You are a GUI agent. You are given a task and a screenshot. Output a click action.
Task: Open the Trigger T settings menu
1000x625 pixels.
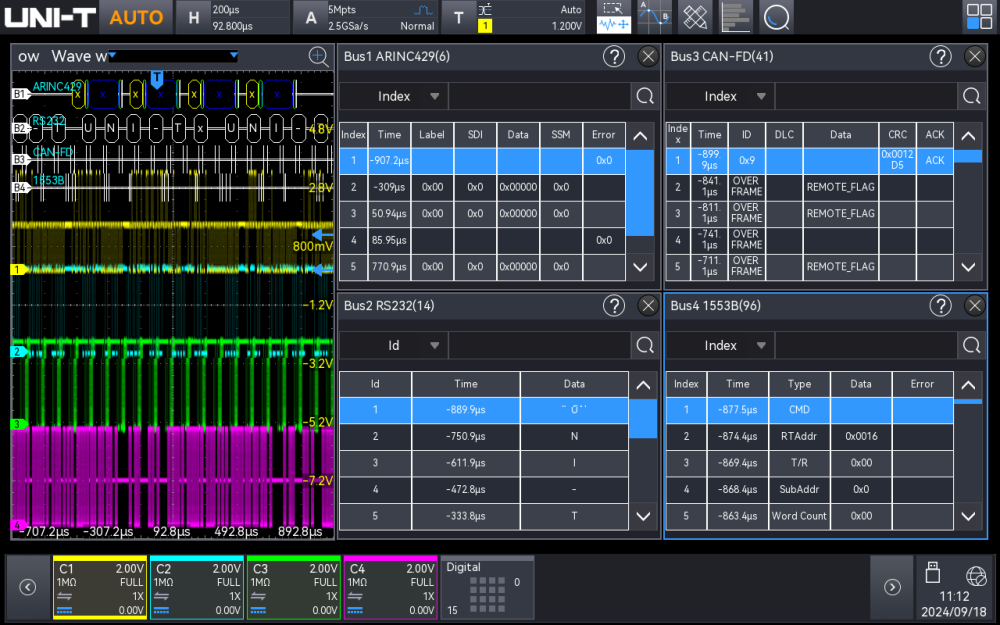click(460, 17)
